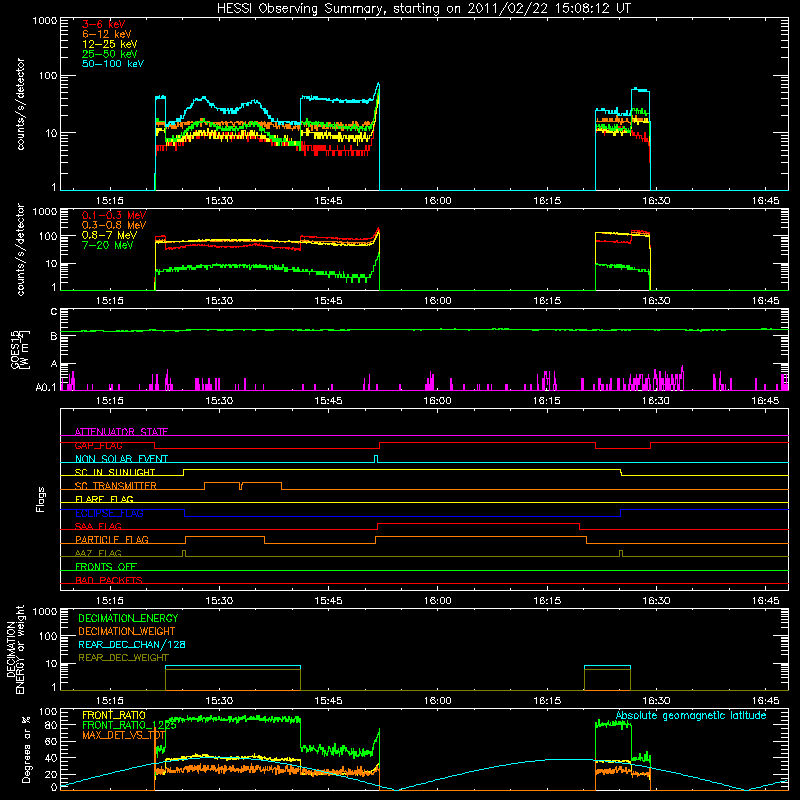Screen dimensions: 800x800
Task: Click the Absolute geomagnetic latitude label
Action: [x=691, y=716]
